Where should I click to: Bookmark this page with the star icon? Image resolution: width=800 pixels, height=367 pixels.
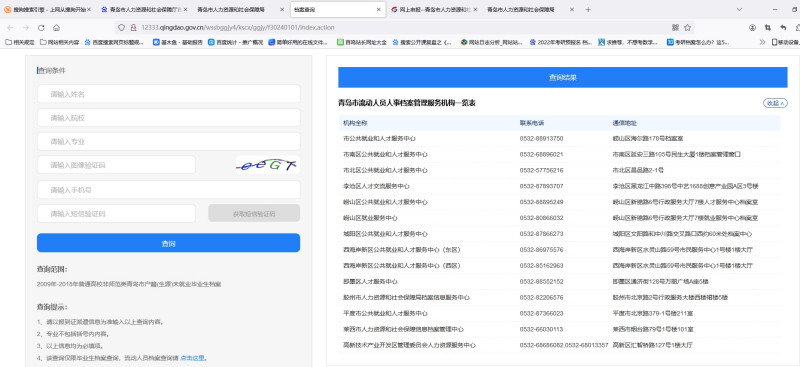pyautogui.click(x=687, y=28)
